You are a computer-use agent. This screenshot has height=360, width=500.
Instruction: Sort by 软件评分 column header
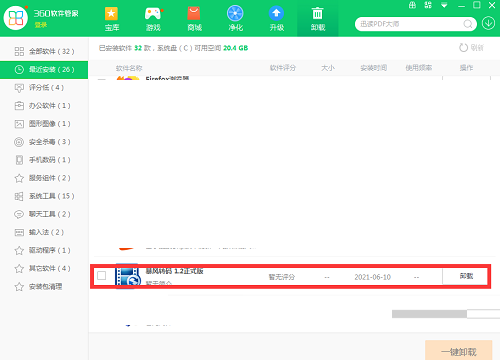point(283,68)
